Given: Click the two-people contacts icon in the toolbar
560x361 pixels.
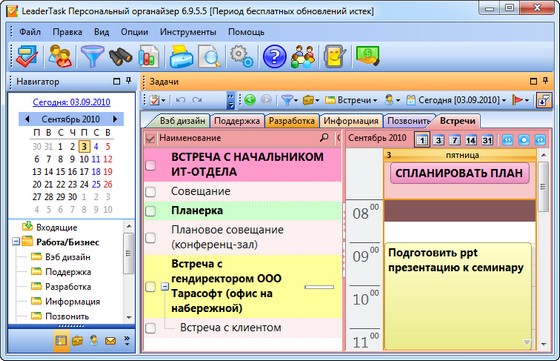Looking at the screenshot, I should (60, 56).
